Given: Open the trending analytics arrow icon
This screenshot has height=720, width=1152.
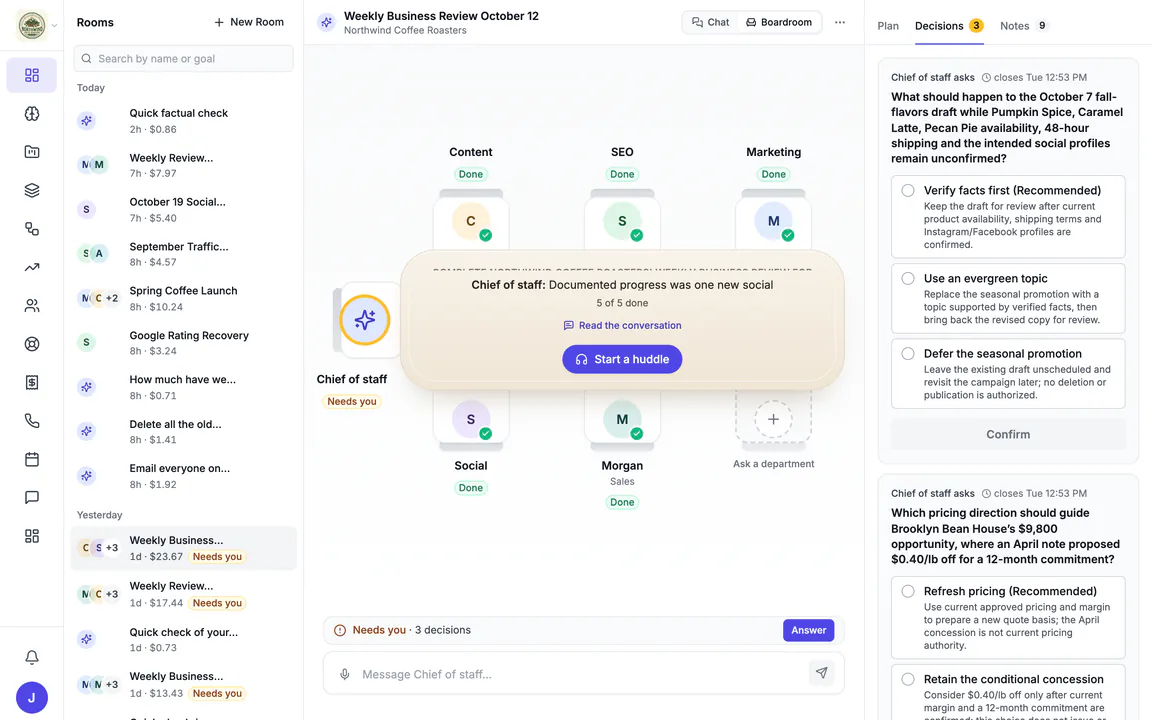Looking at the screenshot, I should tap(32, 267).
